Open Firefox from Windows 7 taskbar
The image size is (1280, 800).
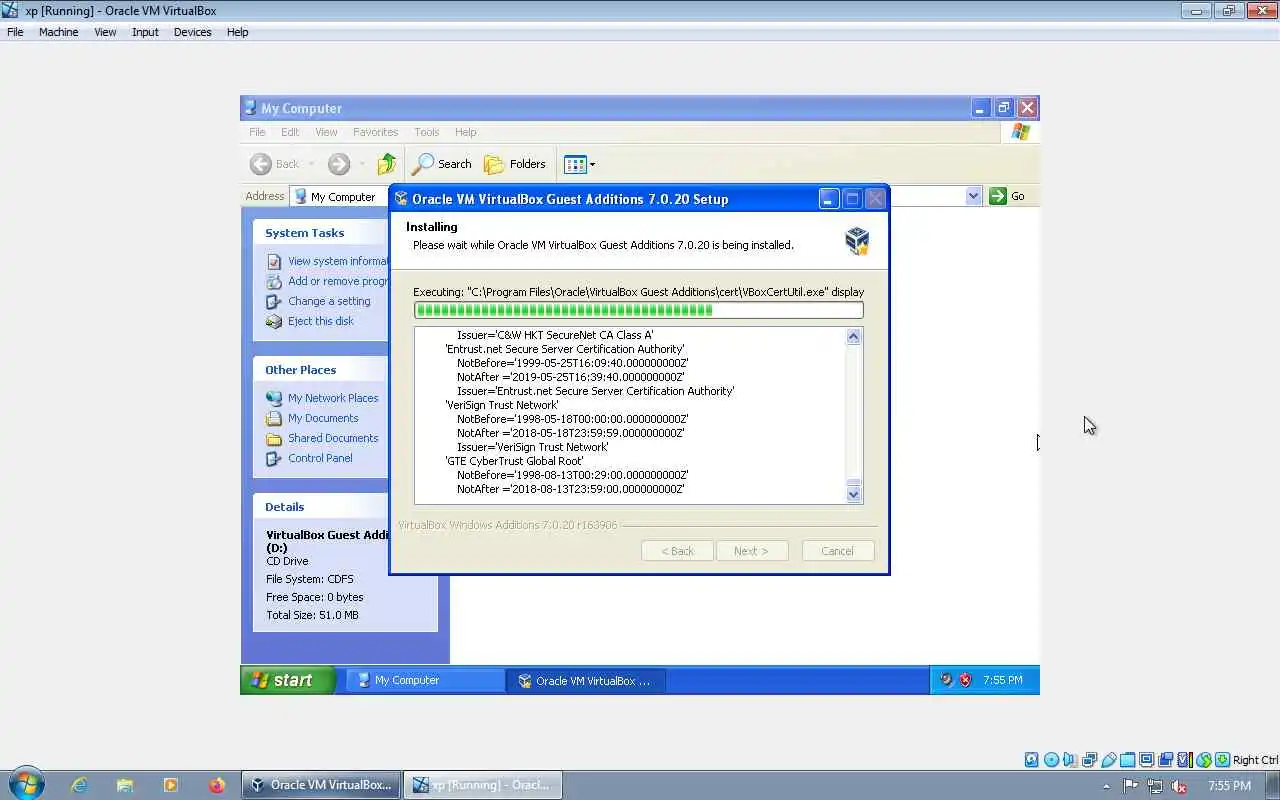click(x=217, y=785)
